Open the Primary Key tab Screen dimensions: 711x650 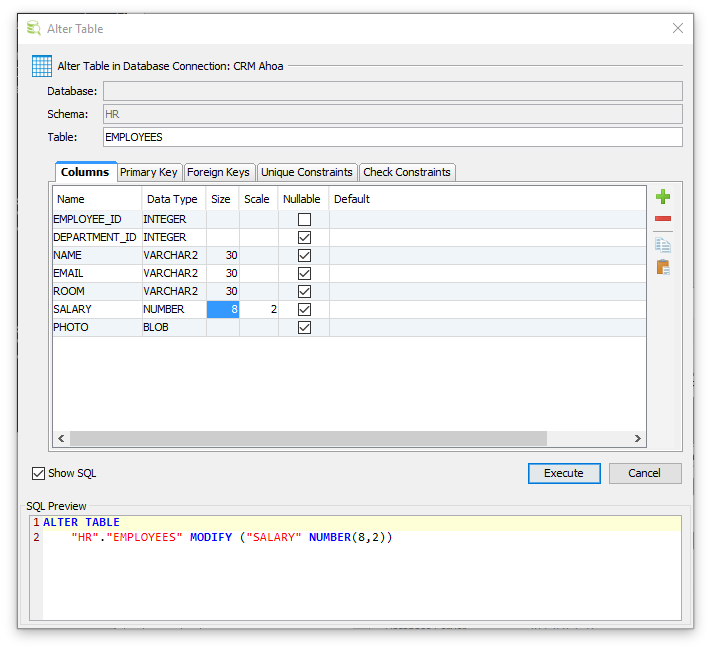(149, 172)
